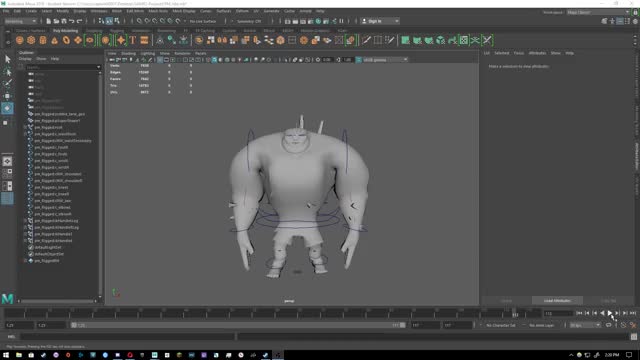Create a polygon sphere from shelf

[20, 40]
